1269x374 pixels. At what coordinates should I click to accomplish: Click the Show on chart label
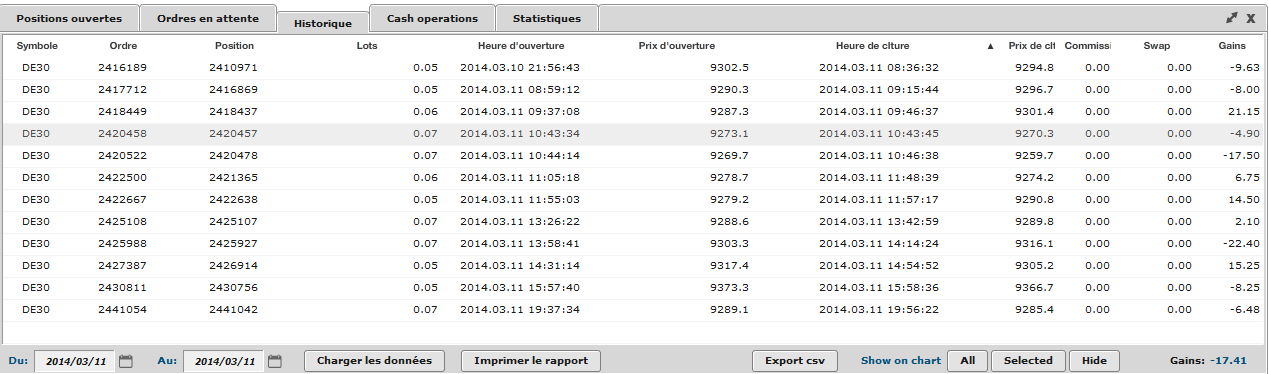(901, 360)
